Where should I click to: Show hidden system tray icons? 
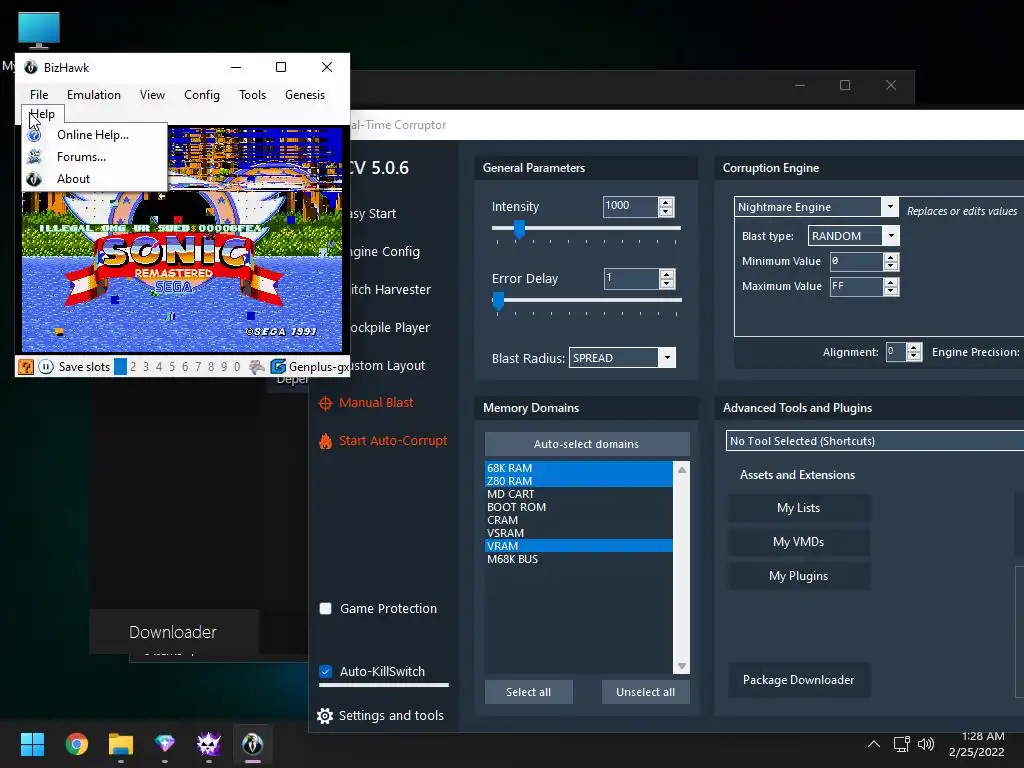point(873,744)
